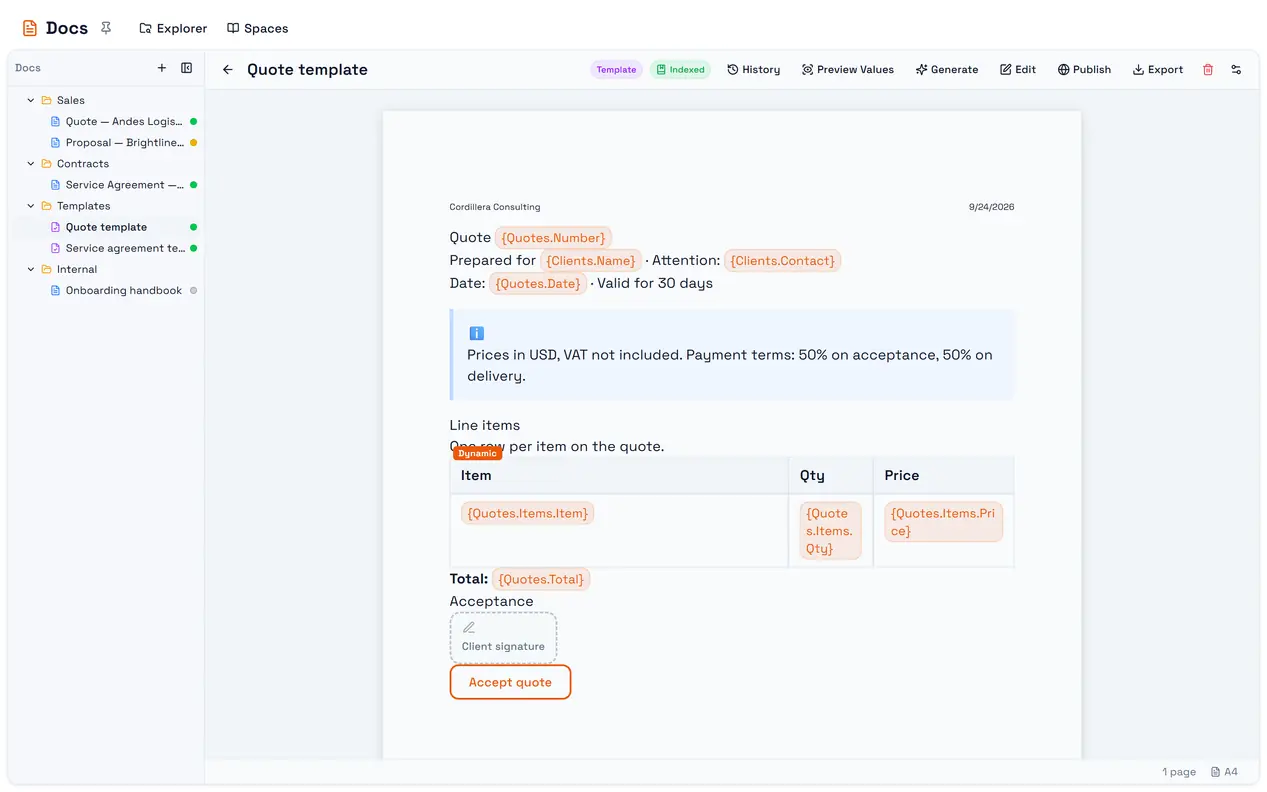
Task: Click the Docs logo icon
Action: [30, 28]
